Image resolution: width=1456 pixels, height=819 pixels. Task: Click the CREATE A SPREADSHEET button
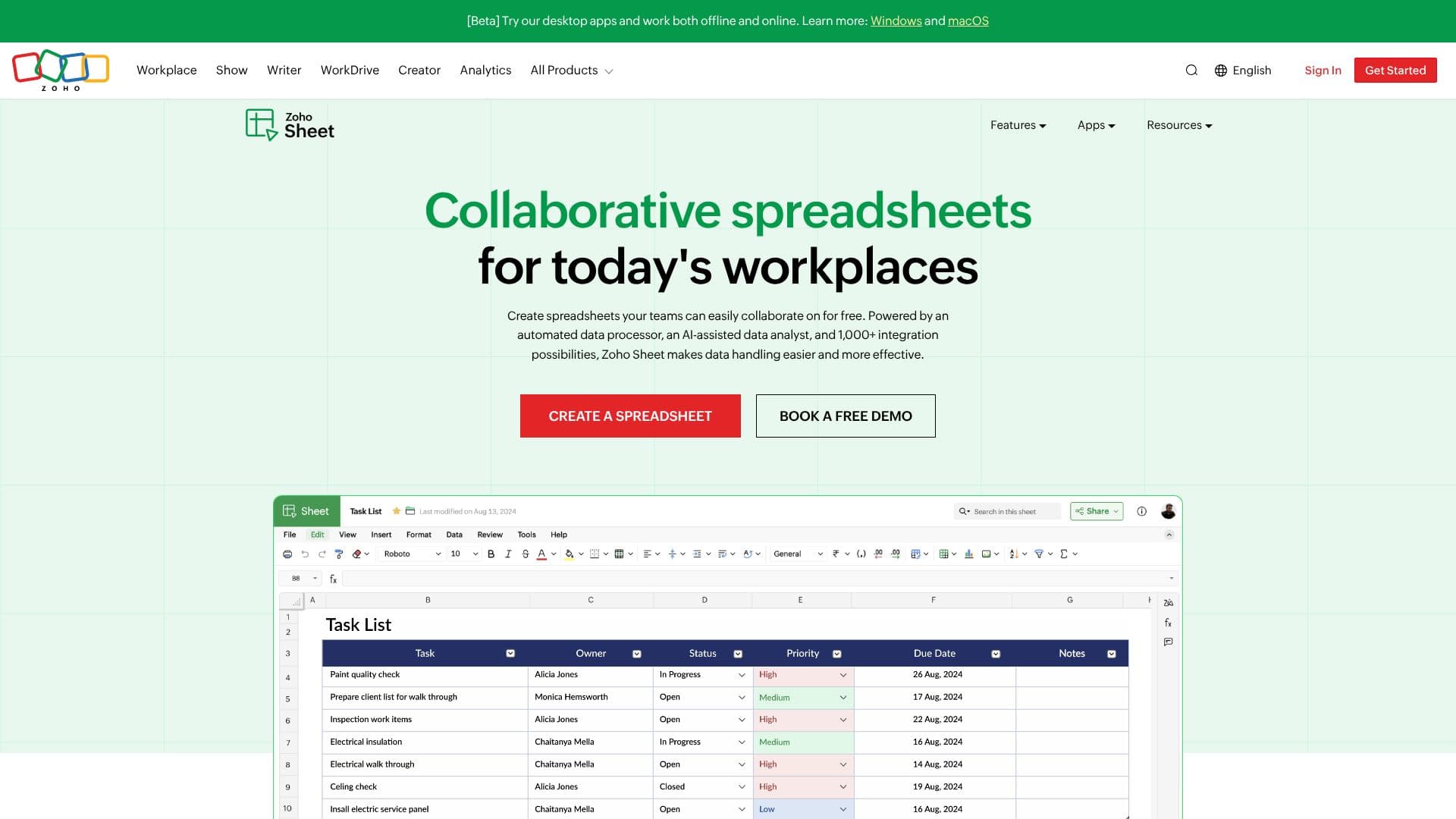[630, 416]
